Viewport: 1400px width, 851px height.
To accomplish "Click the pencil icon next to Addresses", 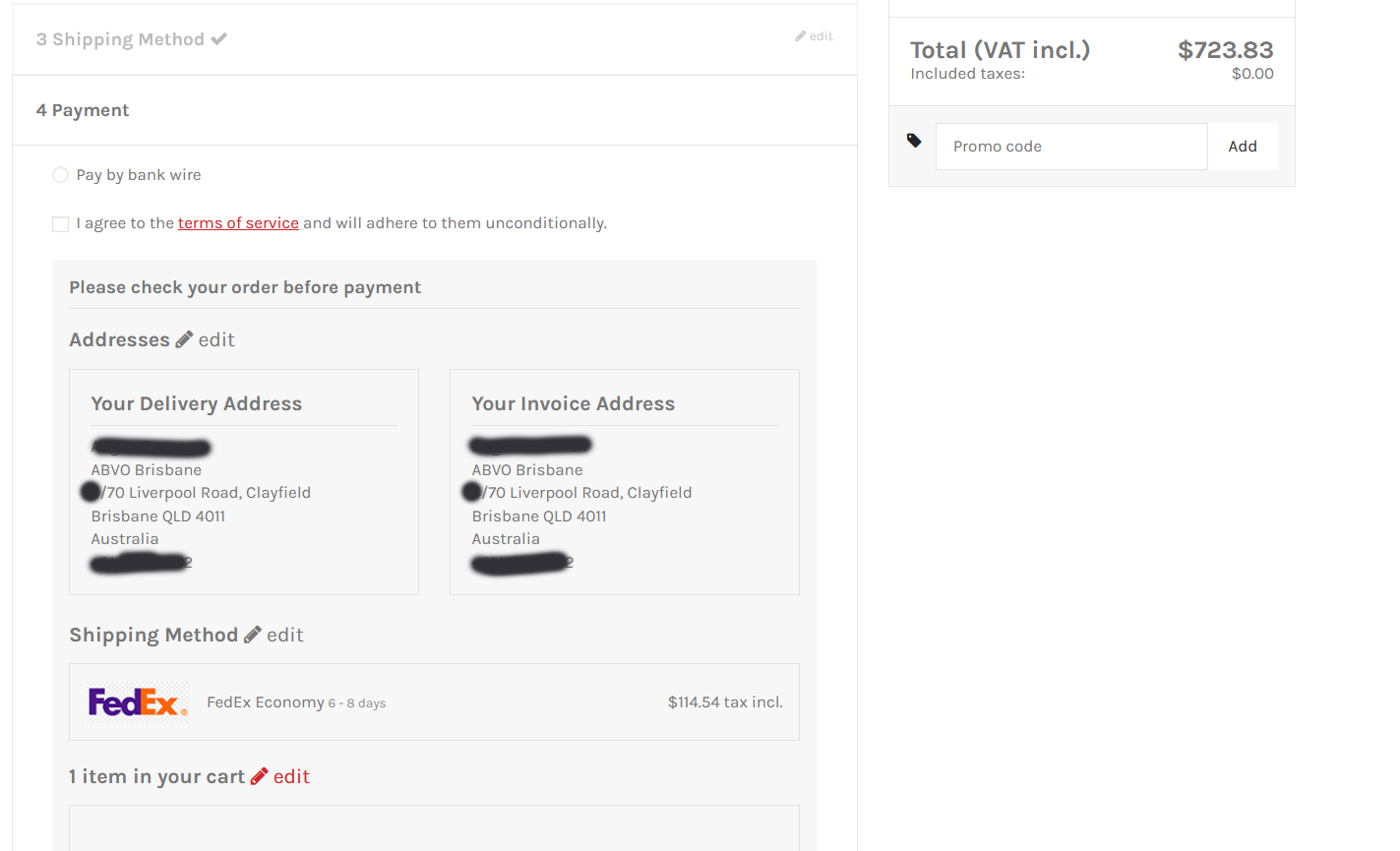I will tap(184, 338).
